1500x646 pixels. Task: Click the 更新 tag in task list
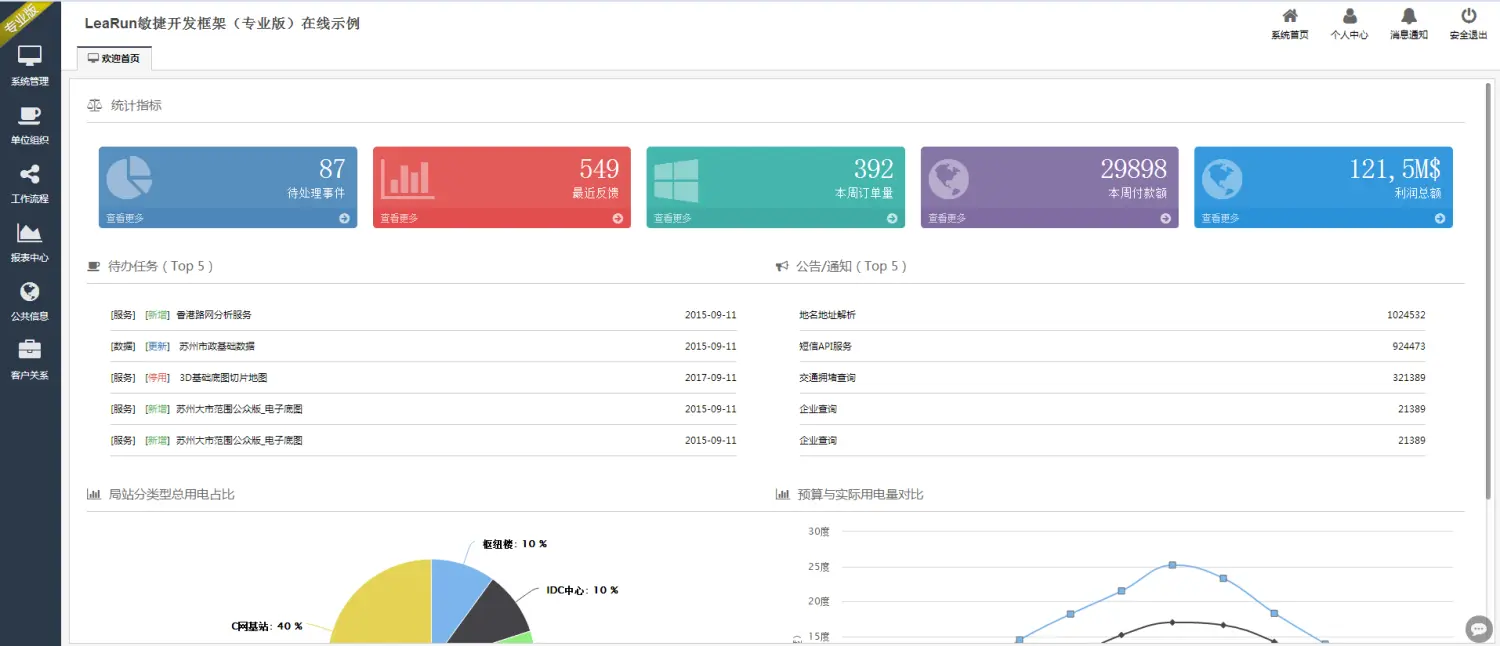pos(157,346)
